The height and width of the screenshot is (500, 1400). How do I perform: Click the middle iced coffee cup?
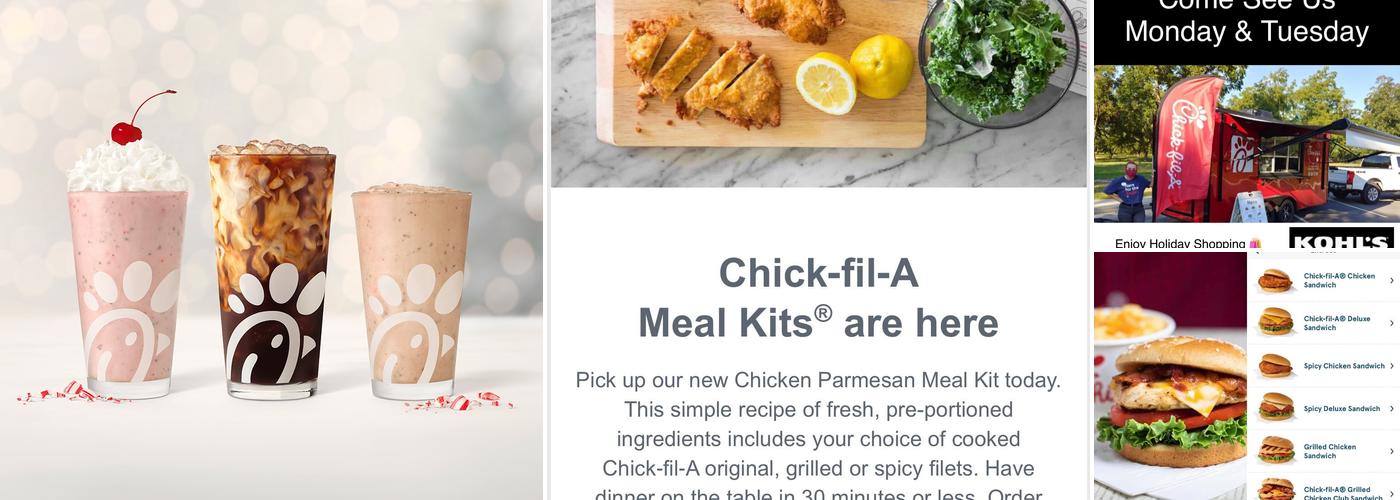point(272,270)
